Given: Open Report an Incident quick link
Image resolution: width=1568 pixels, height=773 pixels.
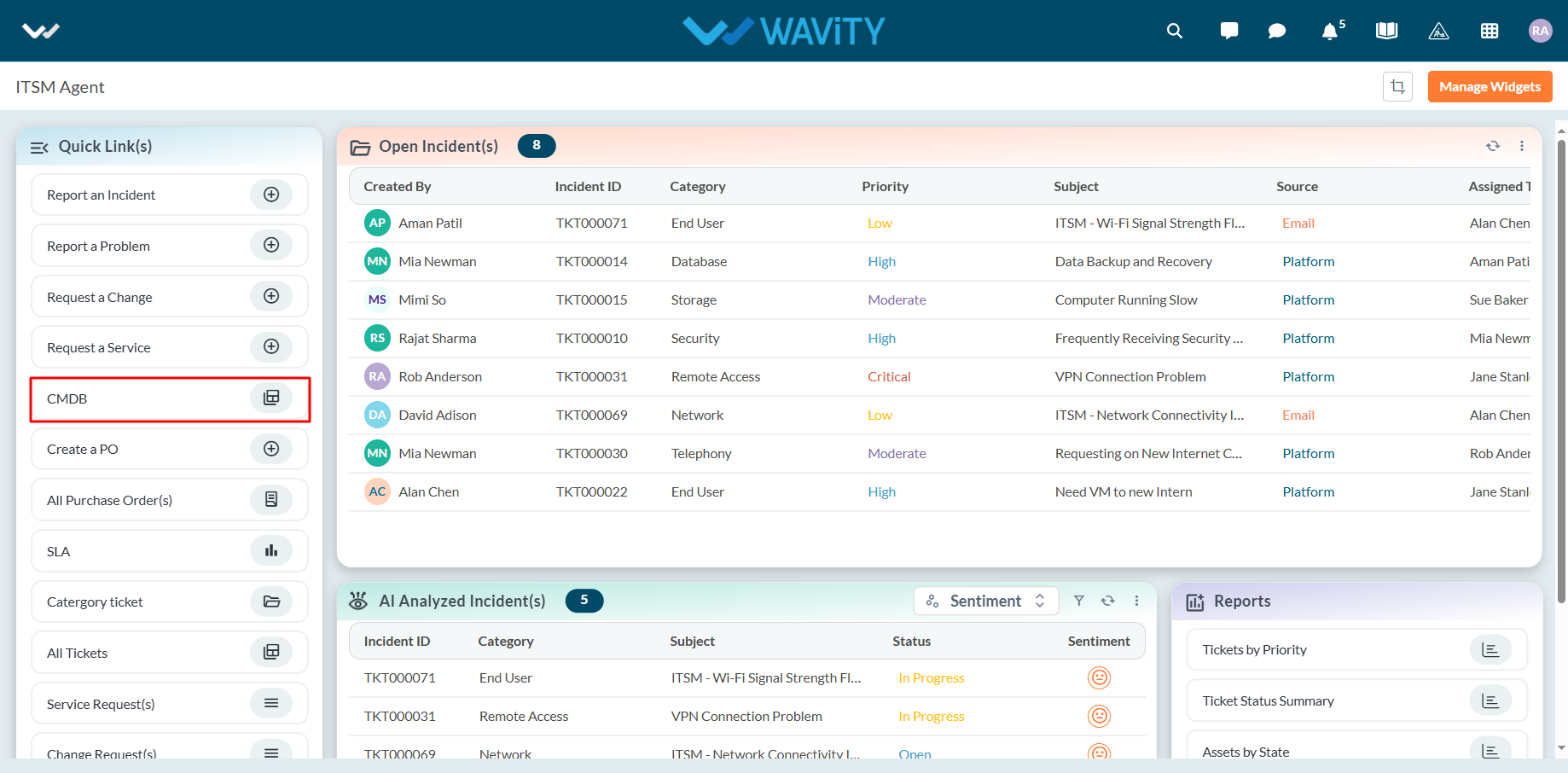Looking at the screenshot, I should 170,195.
